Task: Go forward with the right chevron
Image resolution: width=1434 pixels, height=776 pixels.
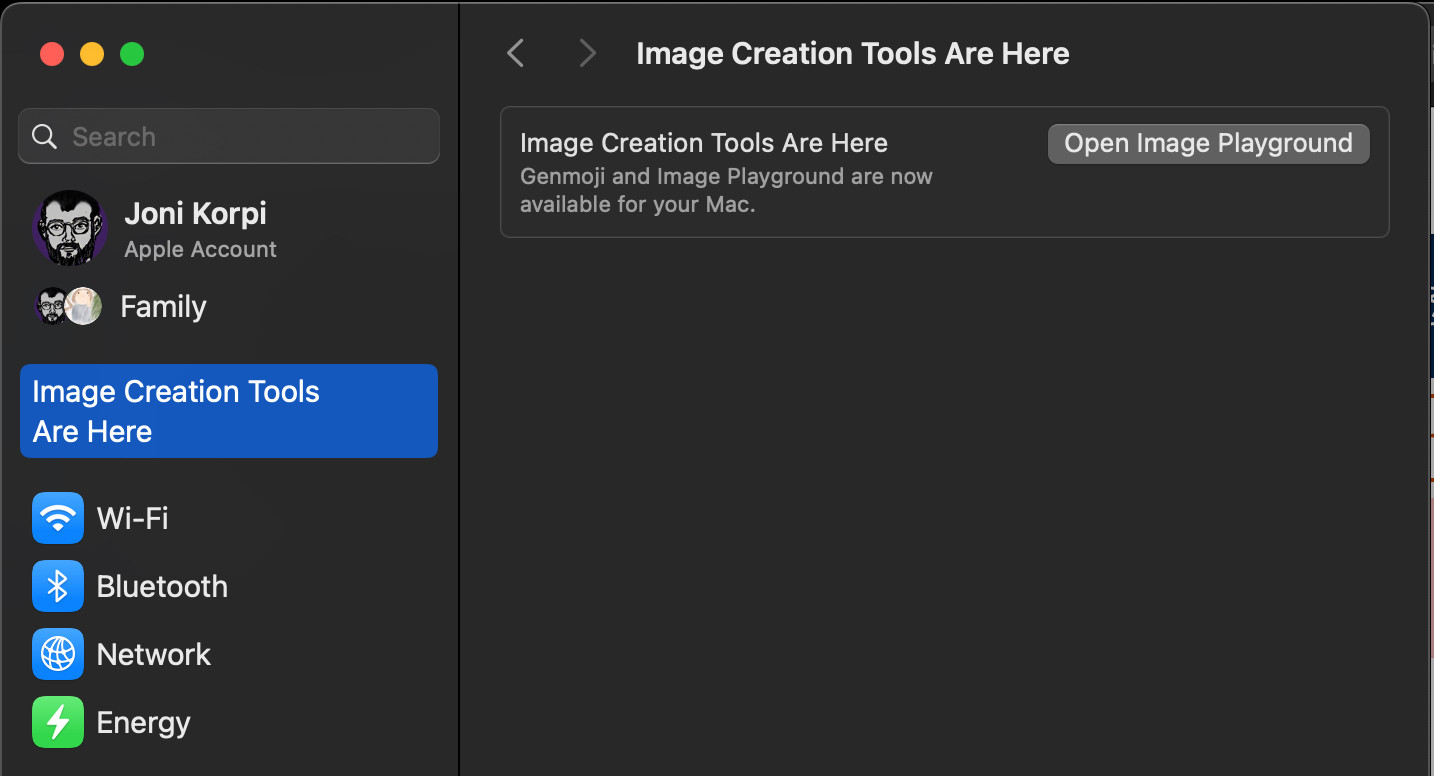Action: point(587,53)
